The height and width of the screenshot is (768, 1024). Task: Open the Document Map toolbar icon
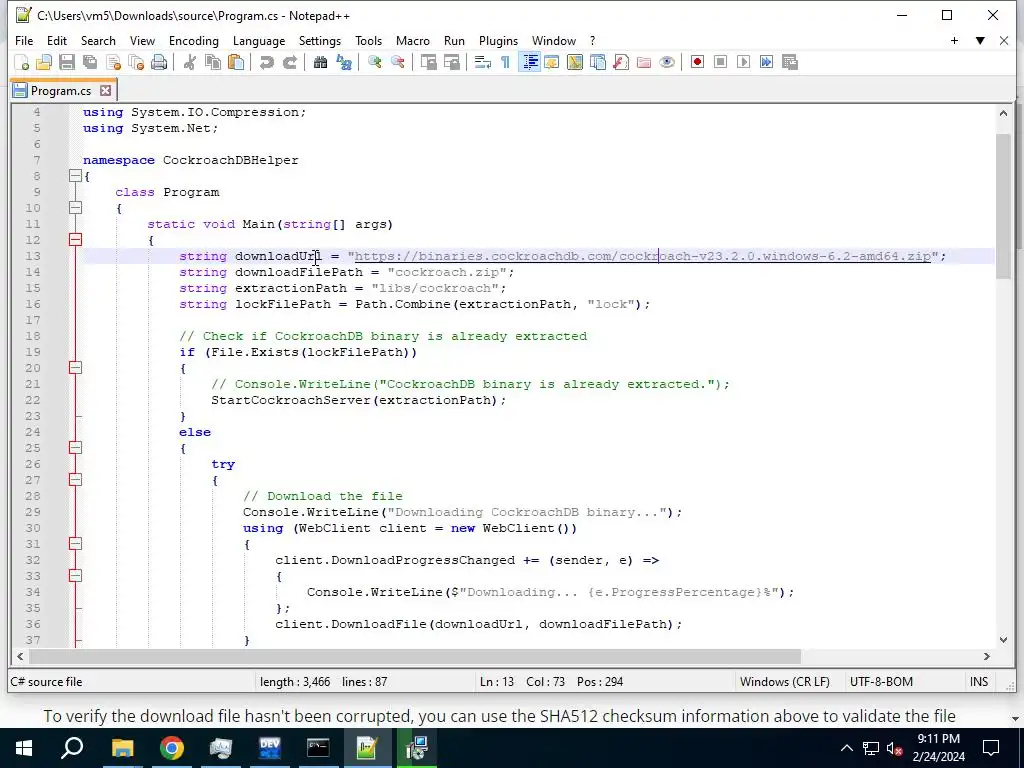click(575, 62)
